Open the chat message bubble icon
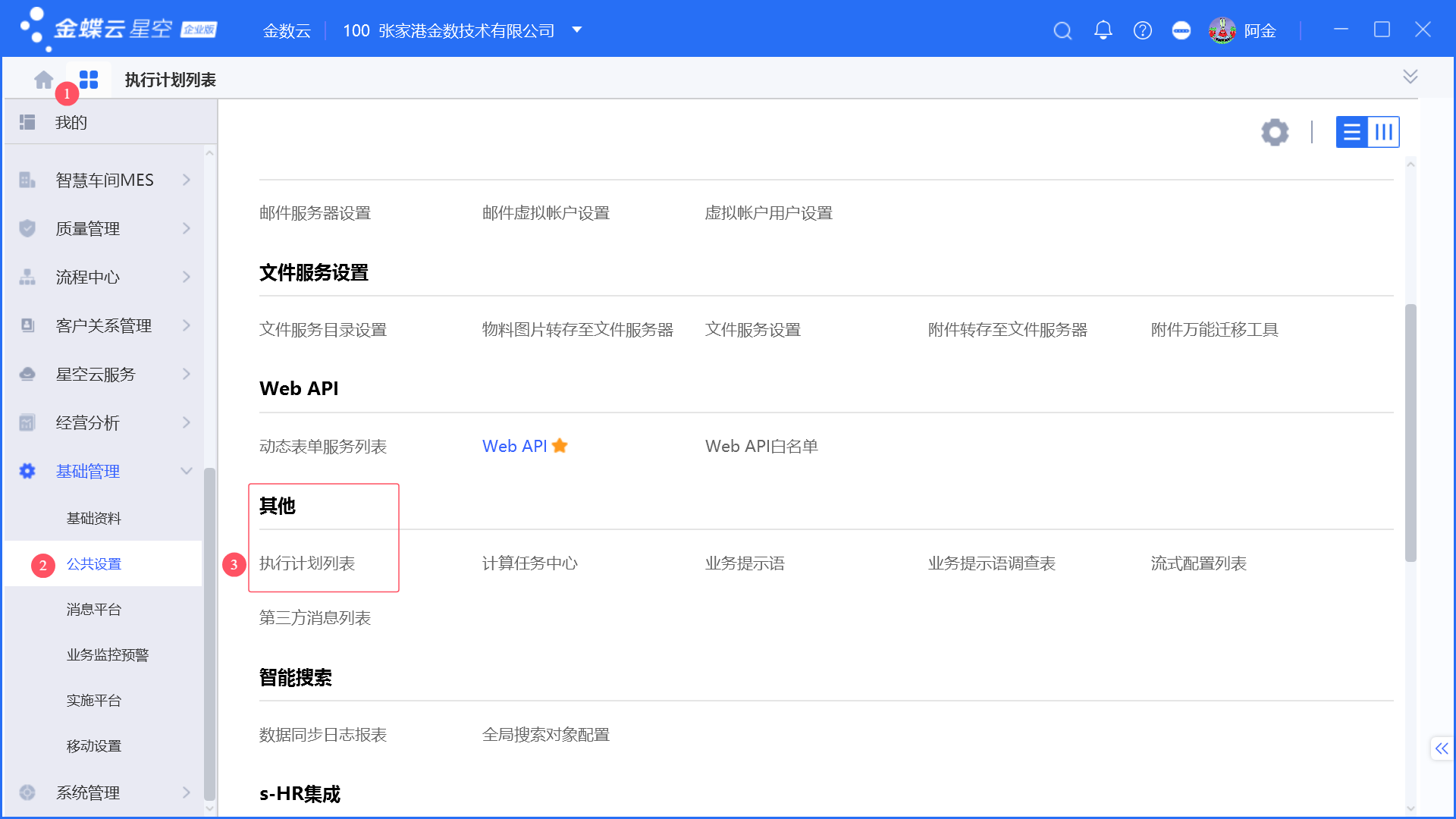The image size is (1456, 819). pyautogui.click(x=1181, y=30)
